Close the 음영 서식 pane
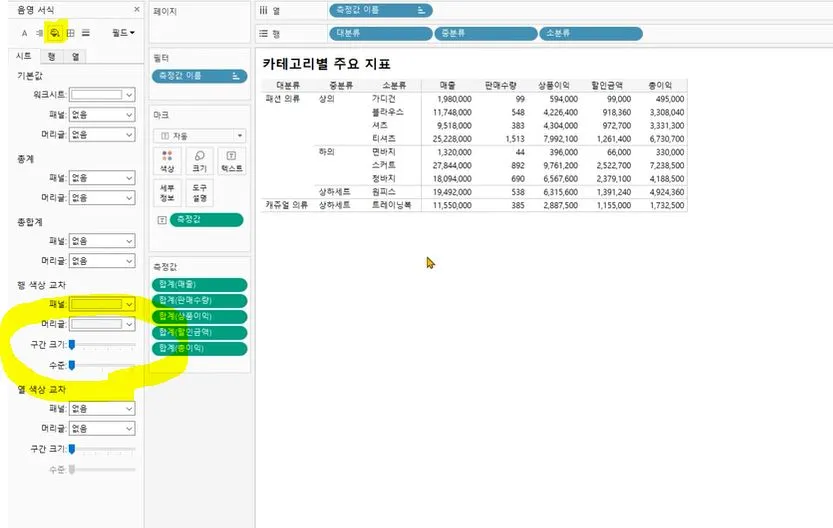This screenshot has width=833, height=528. (x=137, y=9)
